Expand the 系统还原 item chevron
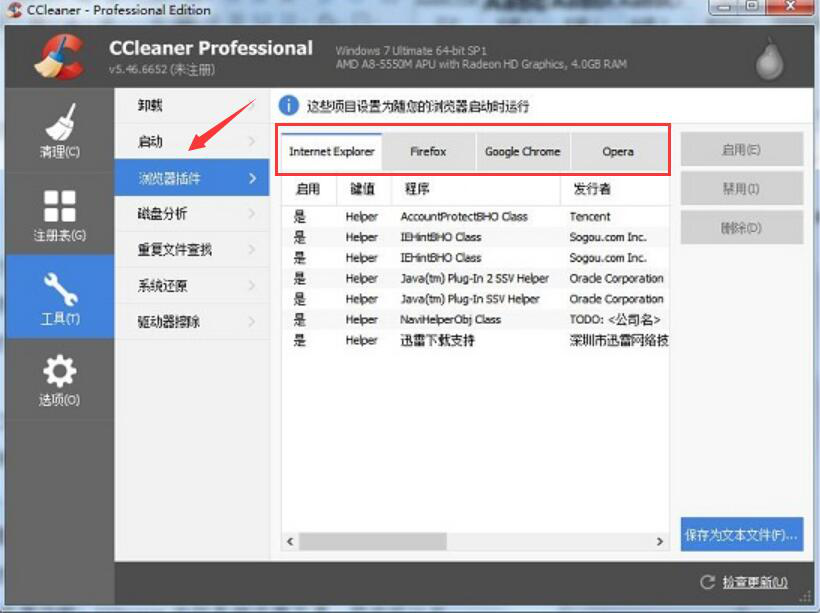The width and height of the screenshot is (820, 613). click(255, 286)
